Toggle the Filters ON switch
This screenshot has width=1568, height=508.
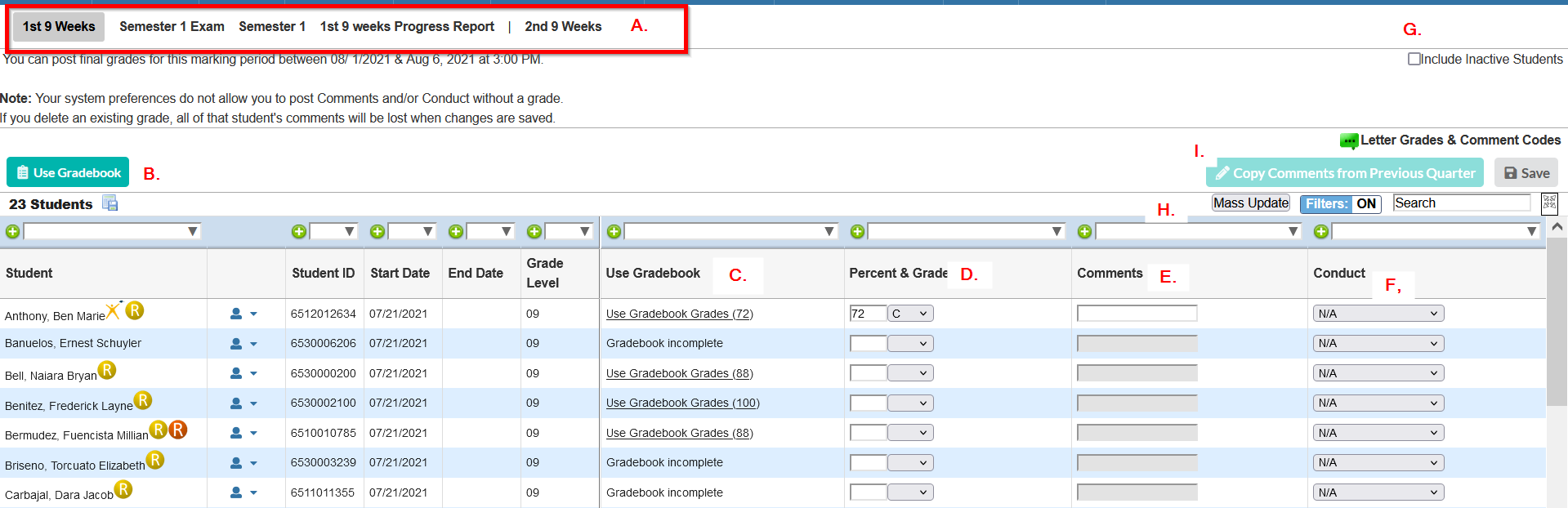pos(1340,203)
